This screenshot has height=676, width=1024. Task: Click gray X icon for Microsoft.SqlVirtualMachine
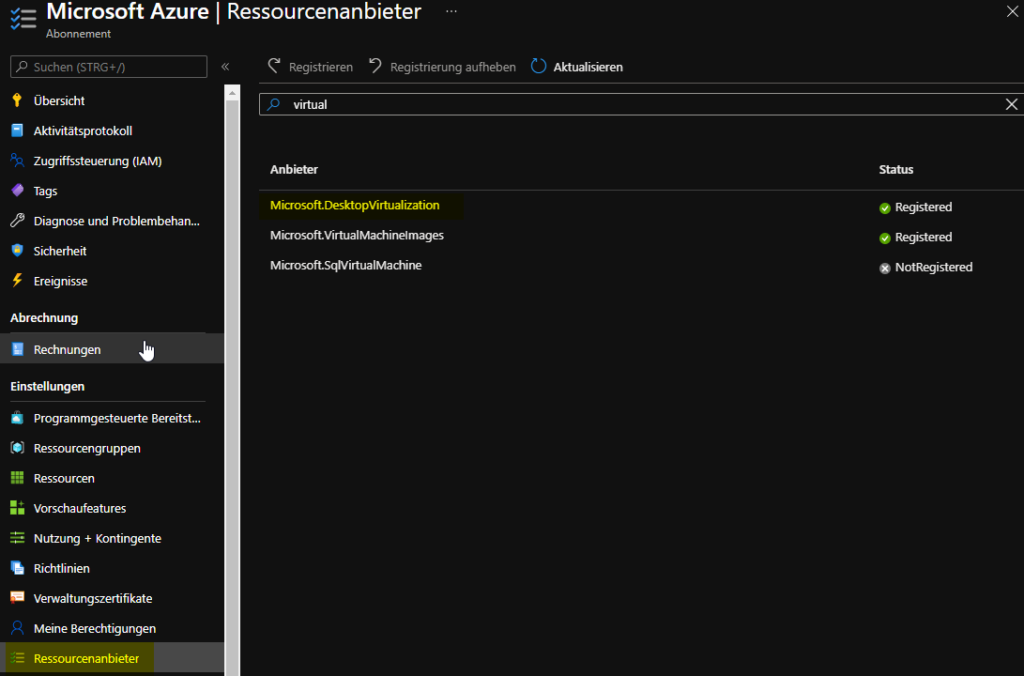[x=885, y=268]
